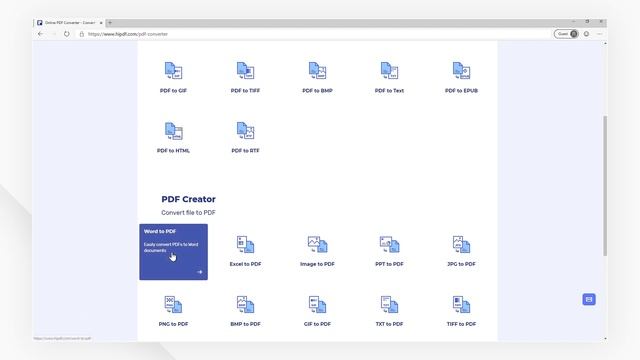Select the Image to PDF icon

click(317, 244)
